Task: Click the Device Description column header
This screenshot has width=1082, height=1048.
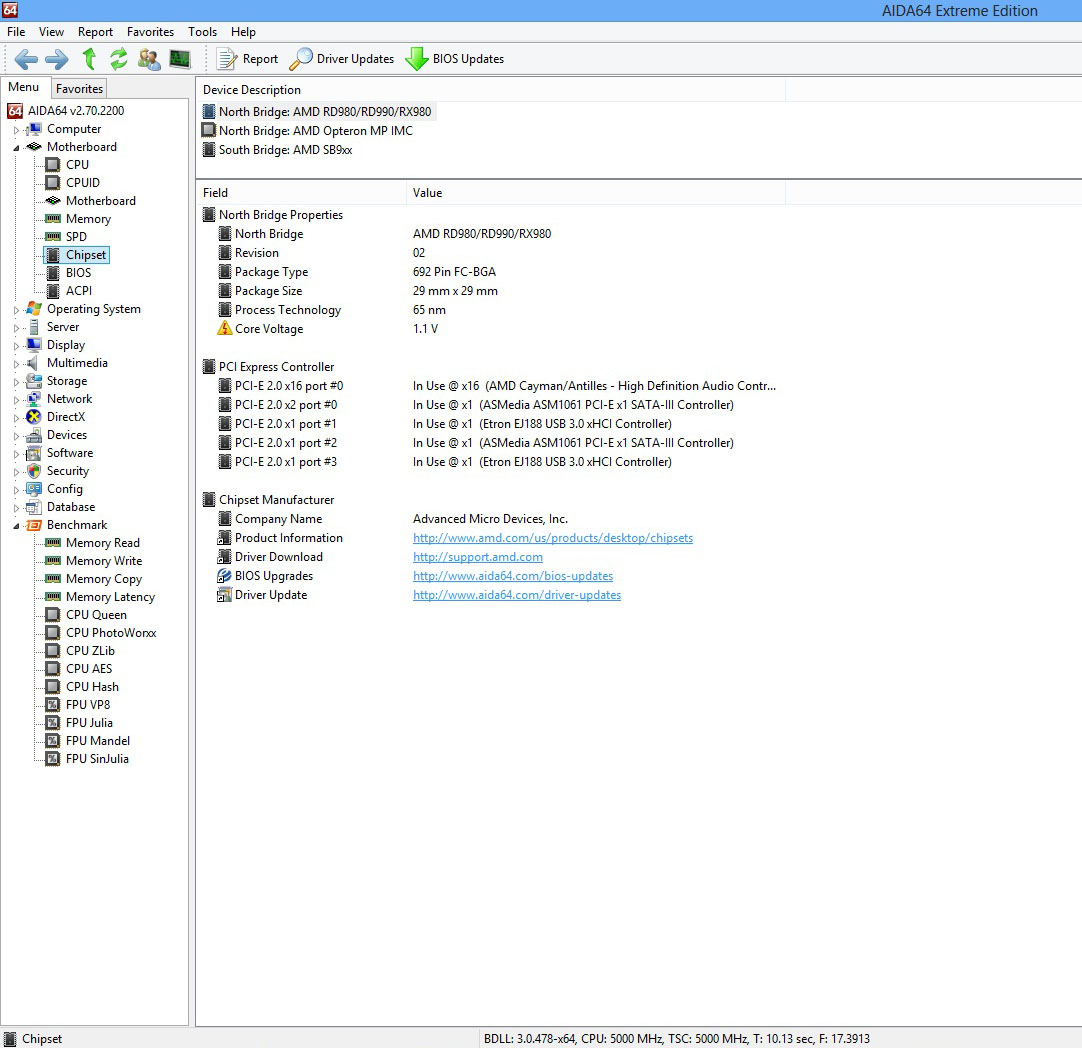Action: 491,90
